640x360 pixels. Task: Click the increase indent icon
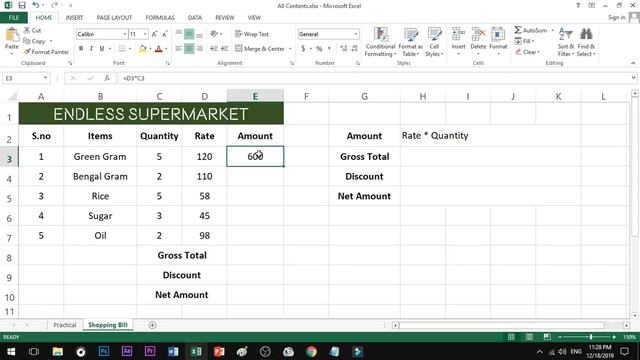pos(224,49)
